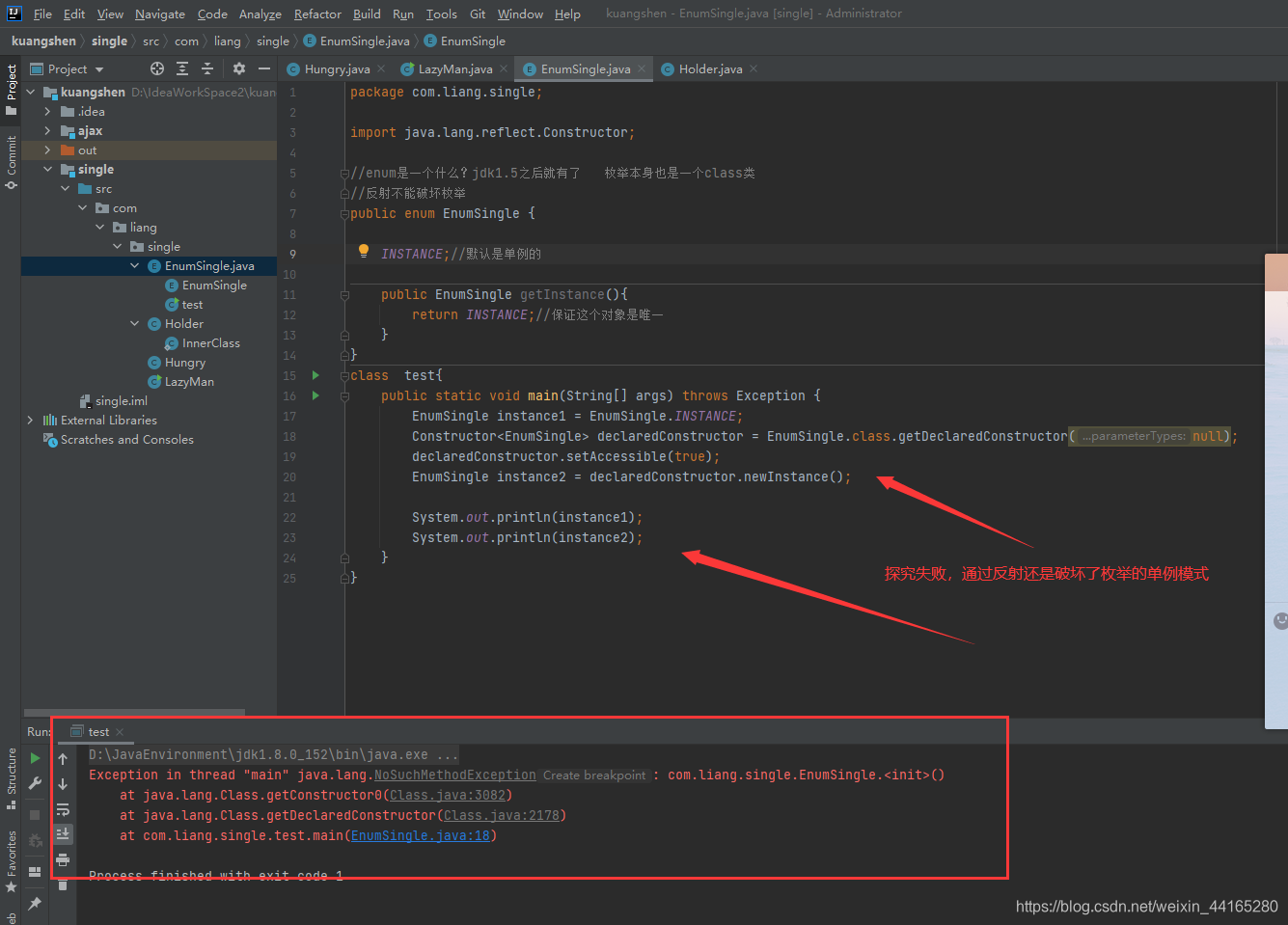
Task: Click the Clear All trash icon in console
Action: click(63, 884)
